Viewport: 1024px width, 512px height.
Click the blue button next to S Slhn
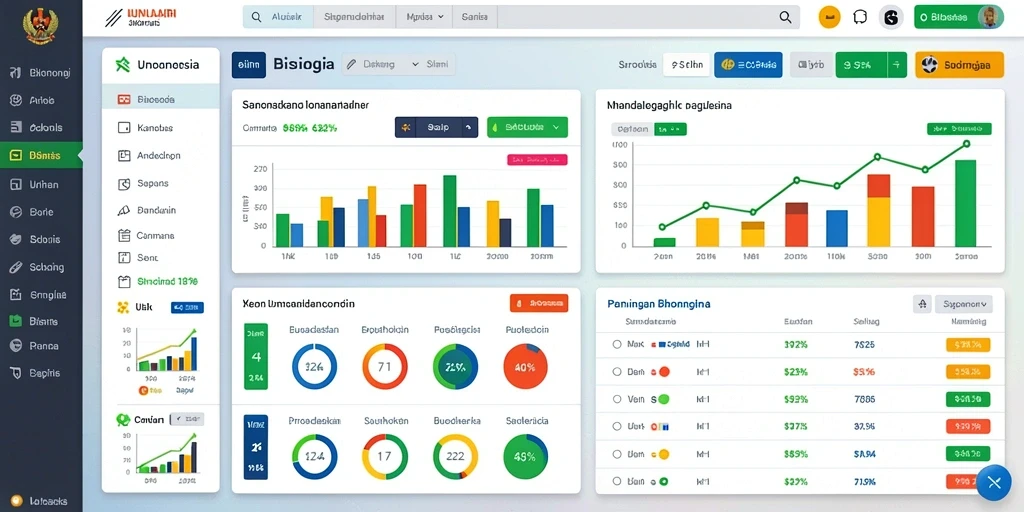(748, 65)
